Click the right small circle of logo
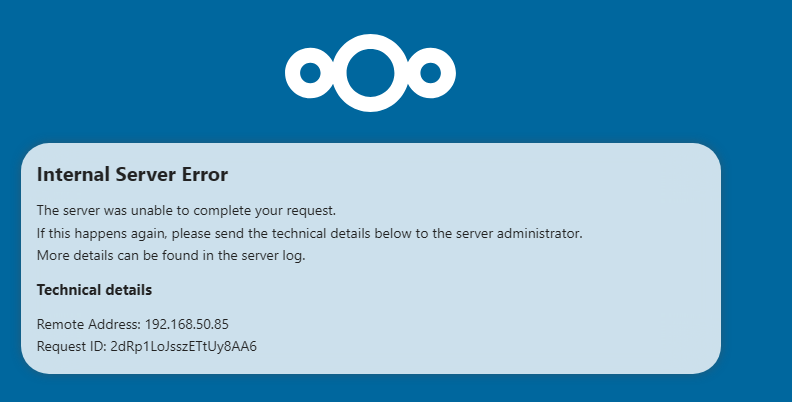The width and height of the screenshot is (792, 402). pos(430,73)
